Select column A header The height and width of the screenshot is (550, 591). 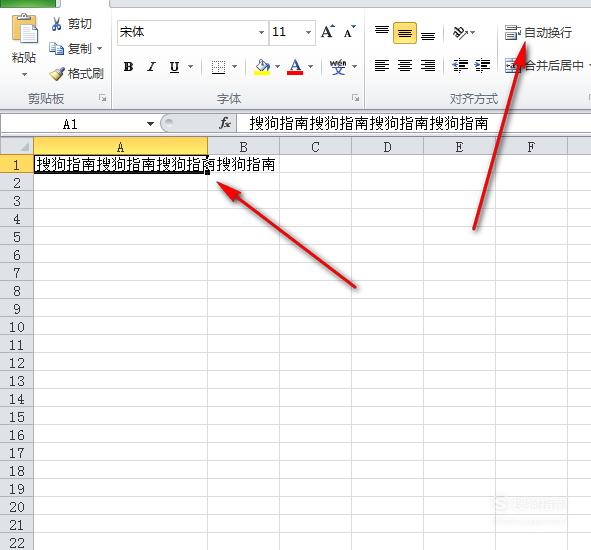click(x=121, y=146)
